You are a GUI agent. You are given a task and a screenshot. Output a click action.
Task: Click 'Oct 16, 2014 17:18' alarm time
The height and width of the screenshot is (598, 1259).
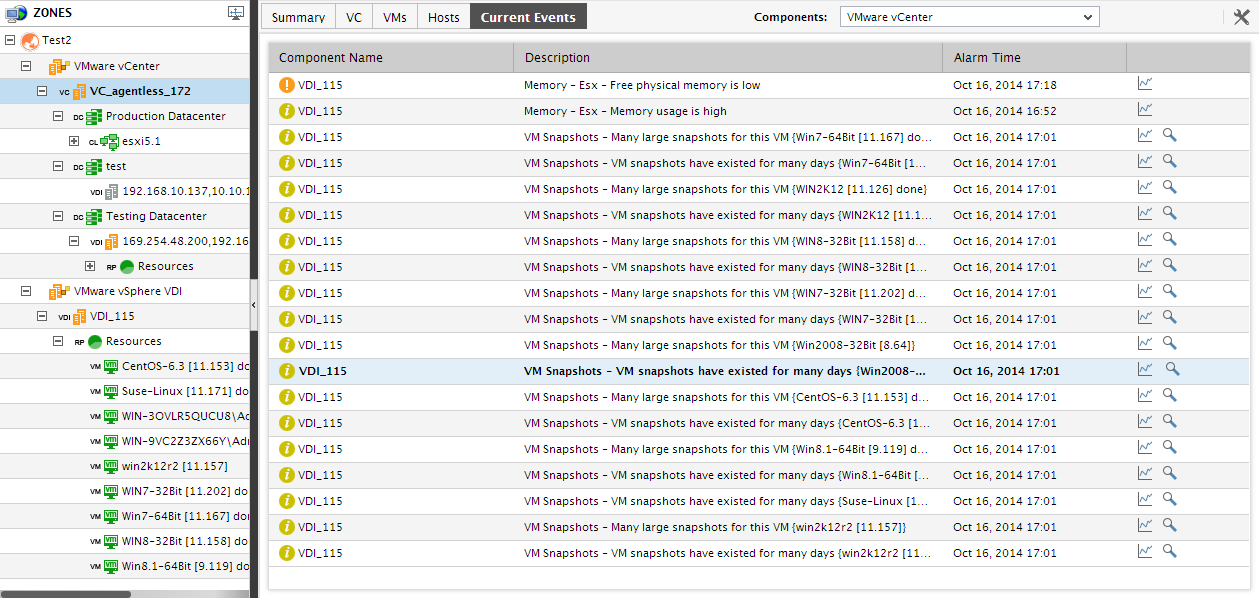coord(1004,85)
